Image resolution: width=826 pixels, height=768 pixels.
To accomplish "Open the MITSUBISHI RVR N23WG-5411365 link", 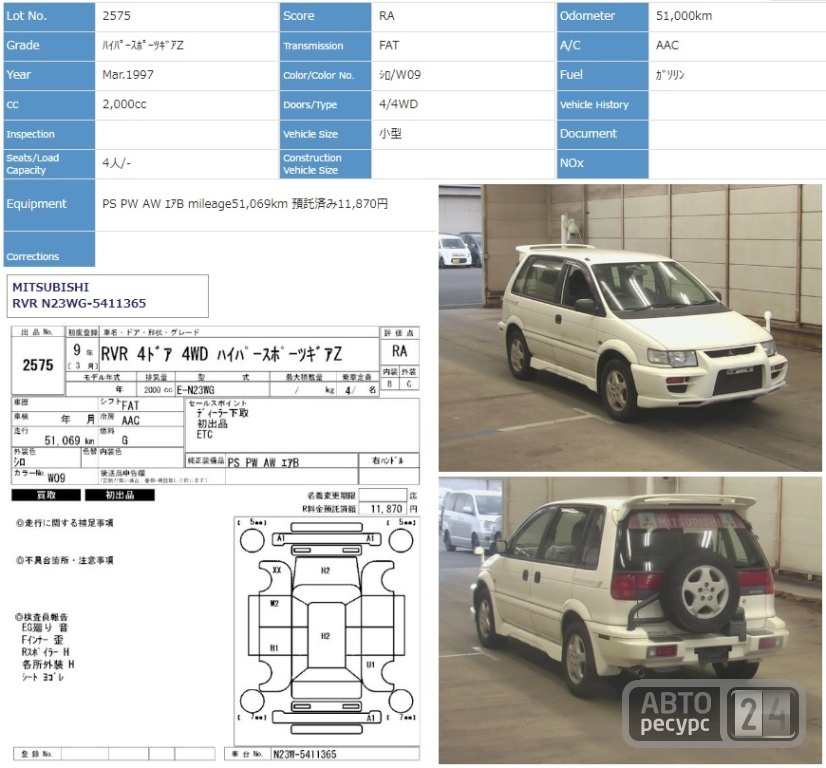I will point(79,296).
